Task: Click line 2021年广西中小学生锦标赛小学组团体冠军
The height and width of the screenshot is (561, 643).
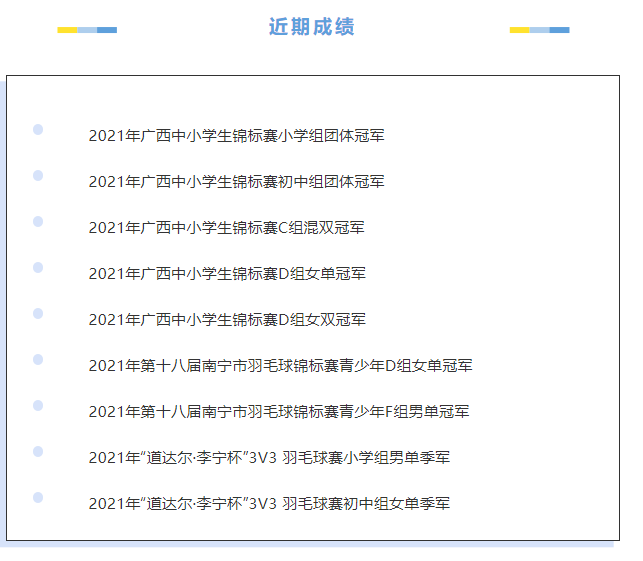Action: 237,136
